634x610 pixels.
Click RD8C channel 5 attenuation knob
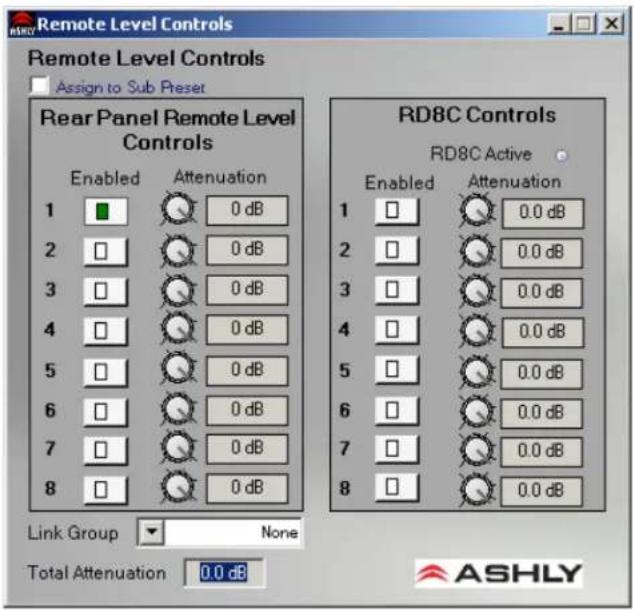coord(477,371)
